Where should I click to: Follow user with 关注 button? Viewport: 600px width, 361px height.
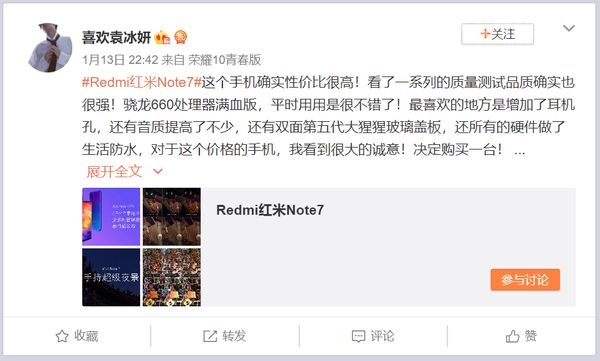click(497, 34)
